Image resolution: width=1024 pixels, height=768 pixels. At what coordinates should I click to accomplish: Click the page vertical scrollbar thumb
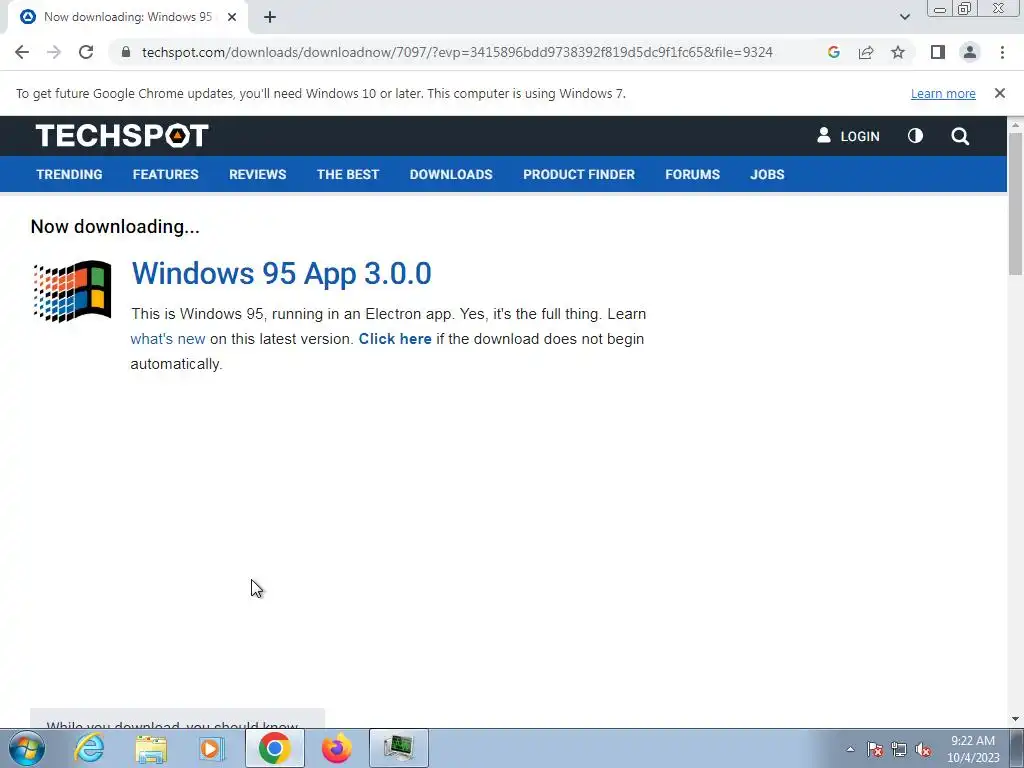(x=1016, y=202)
